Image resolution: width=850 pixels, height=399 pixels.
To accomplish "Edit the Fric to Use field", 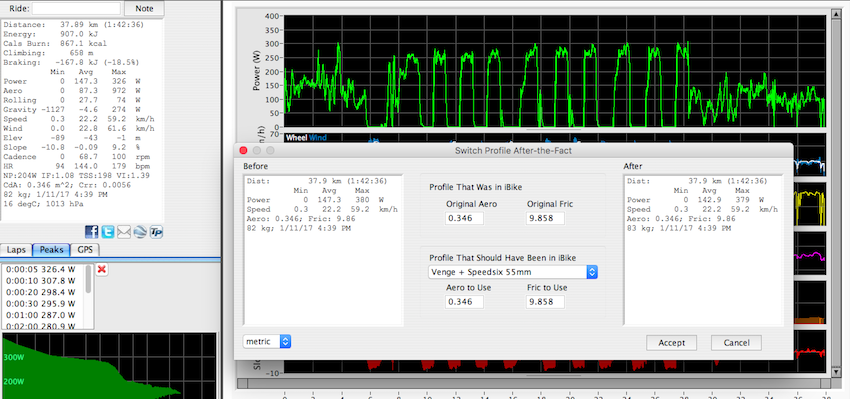I will (545, 301).
